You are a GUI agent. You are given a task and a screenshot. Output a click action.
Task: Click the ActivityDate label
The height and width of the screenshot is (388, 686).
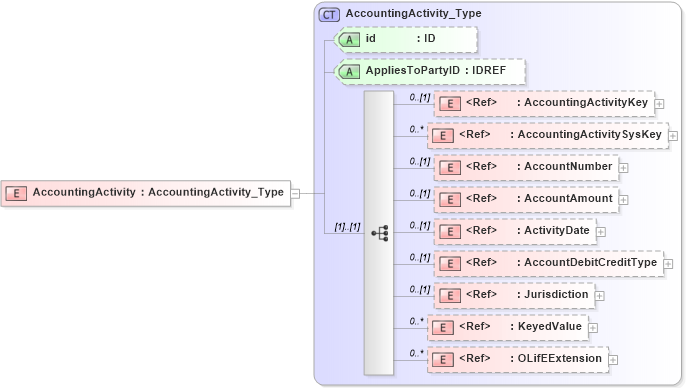[x=556, y=231]
